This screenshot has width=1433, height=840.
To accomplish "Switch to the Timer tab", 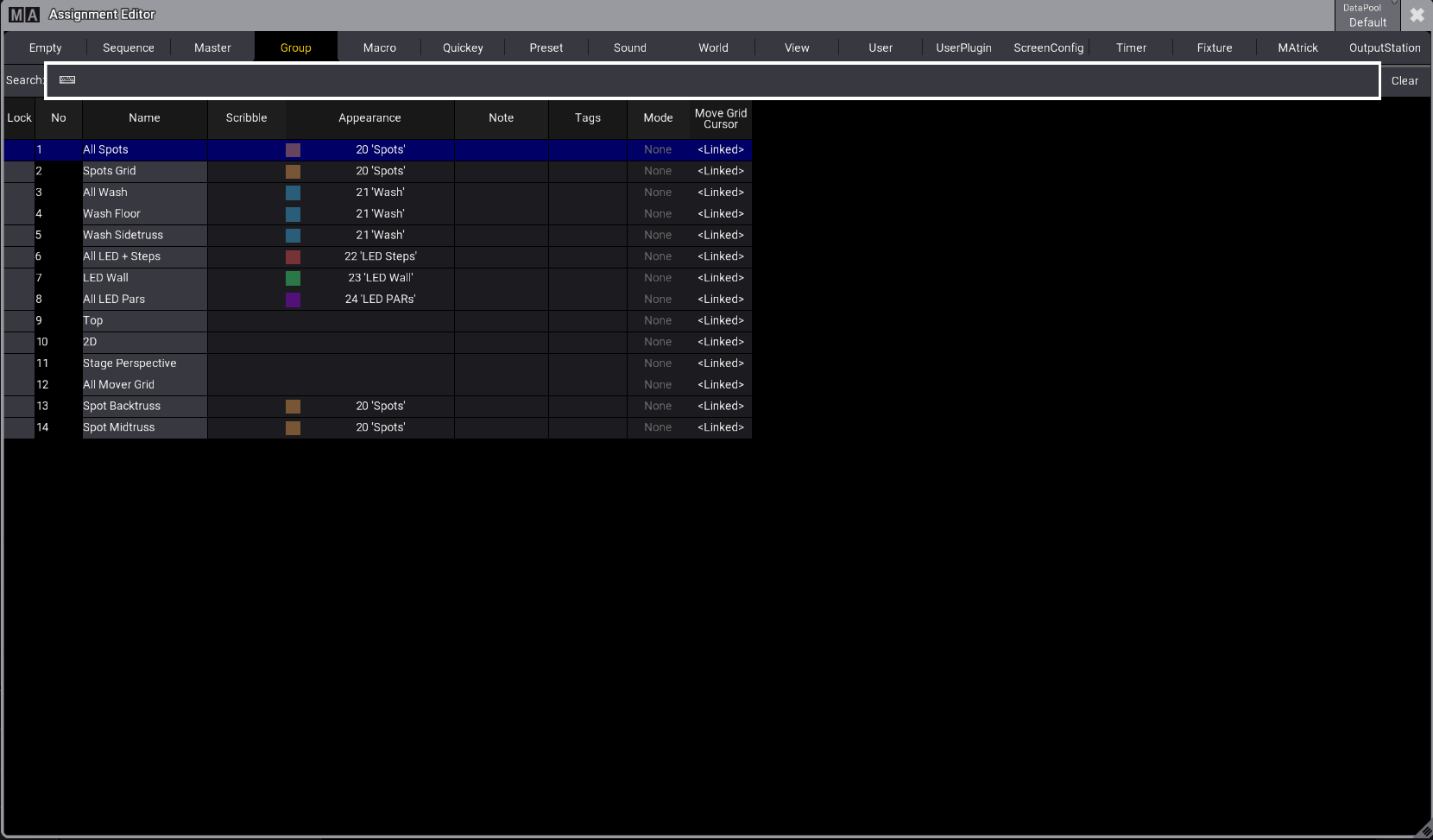I will pos(1131,47).
